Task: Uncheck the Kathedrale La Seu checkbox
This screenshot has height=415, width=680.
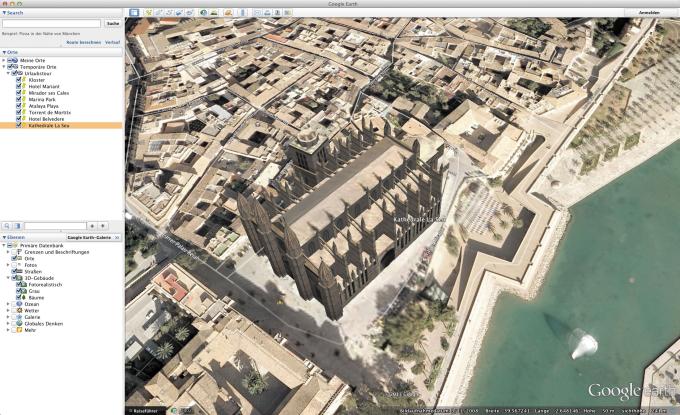Action: click(19, 125)
